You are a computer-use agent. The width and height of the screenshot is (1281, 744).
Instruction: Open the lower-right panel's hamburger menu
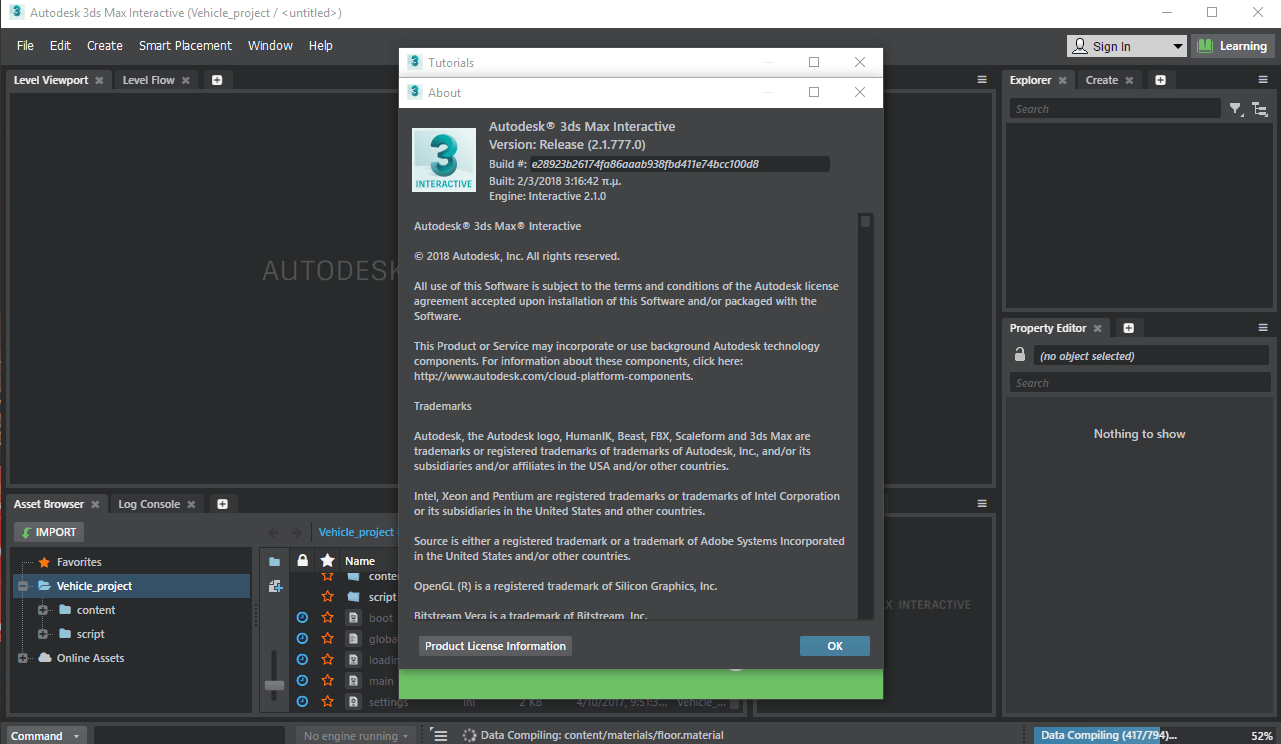[982, 504]
